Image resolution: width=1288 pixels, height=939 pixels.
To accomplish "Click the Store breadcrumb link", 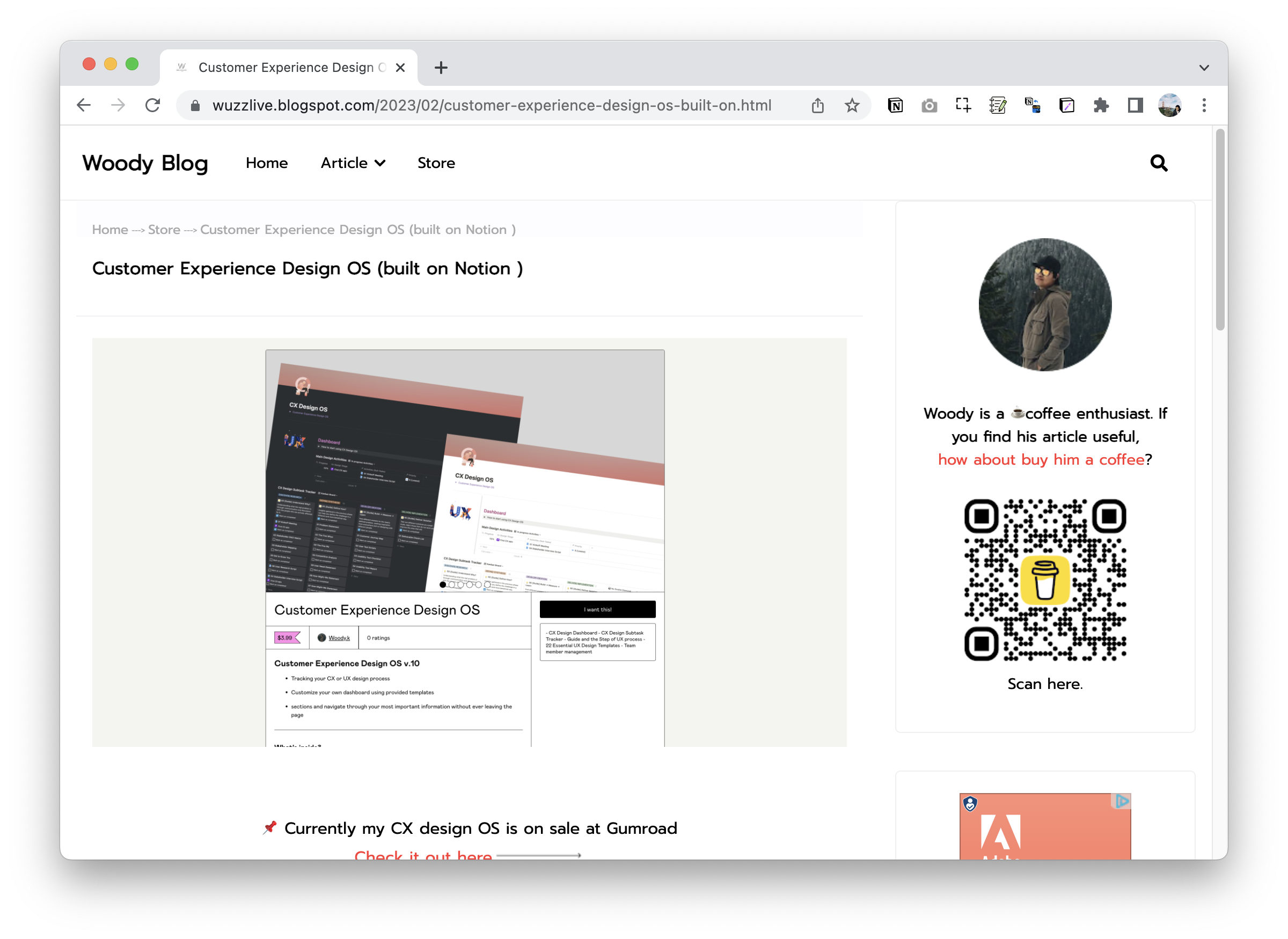I will [164, 230].
